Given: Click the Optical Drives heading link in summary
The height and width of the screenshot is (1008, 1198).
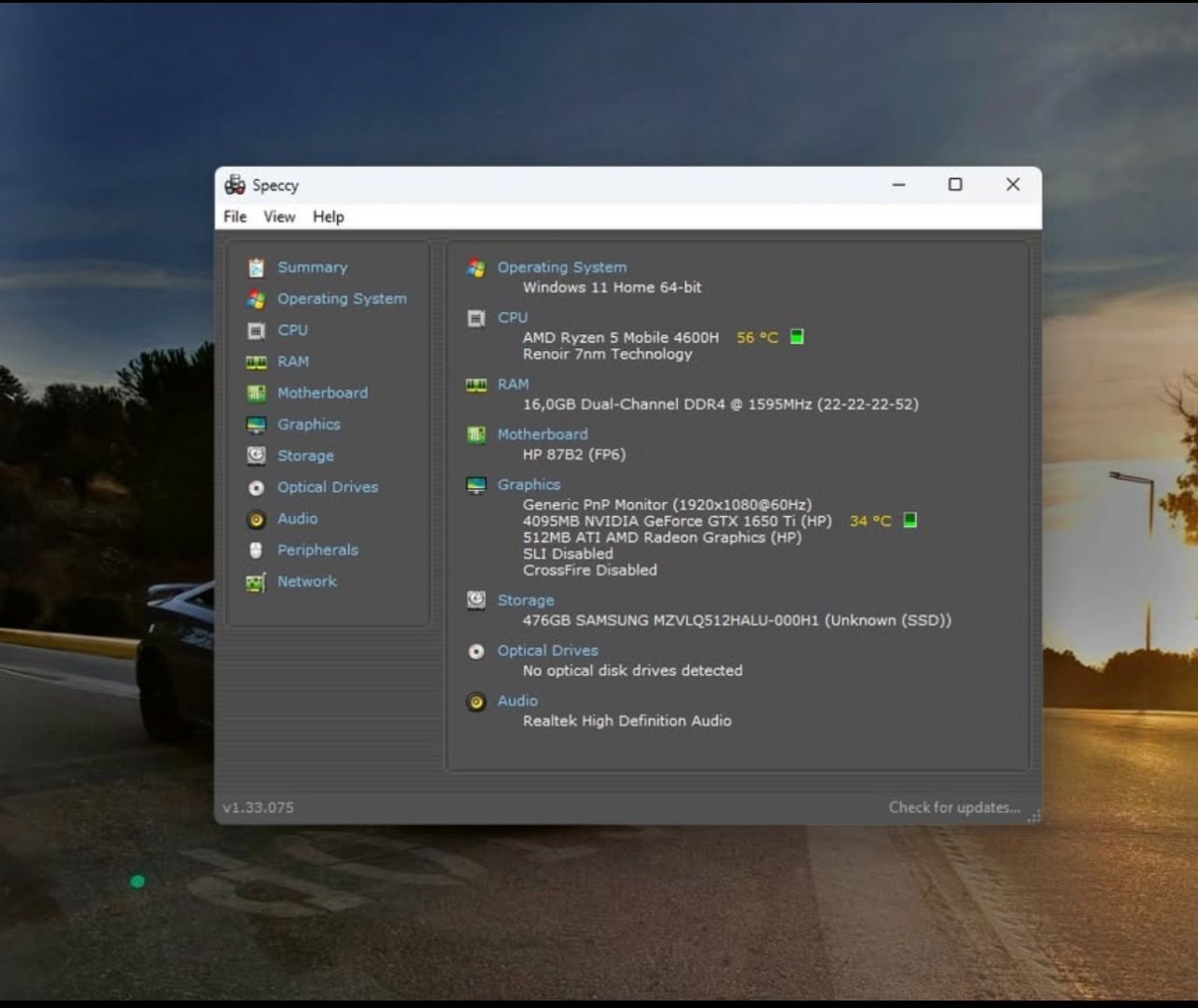Looking at the screenshot, I should coord(547,651).
